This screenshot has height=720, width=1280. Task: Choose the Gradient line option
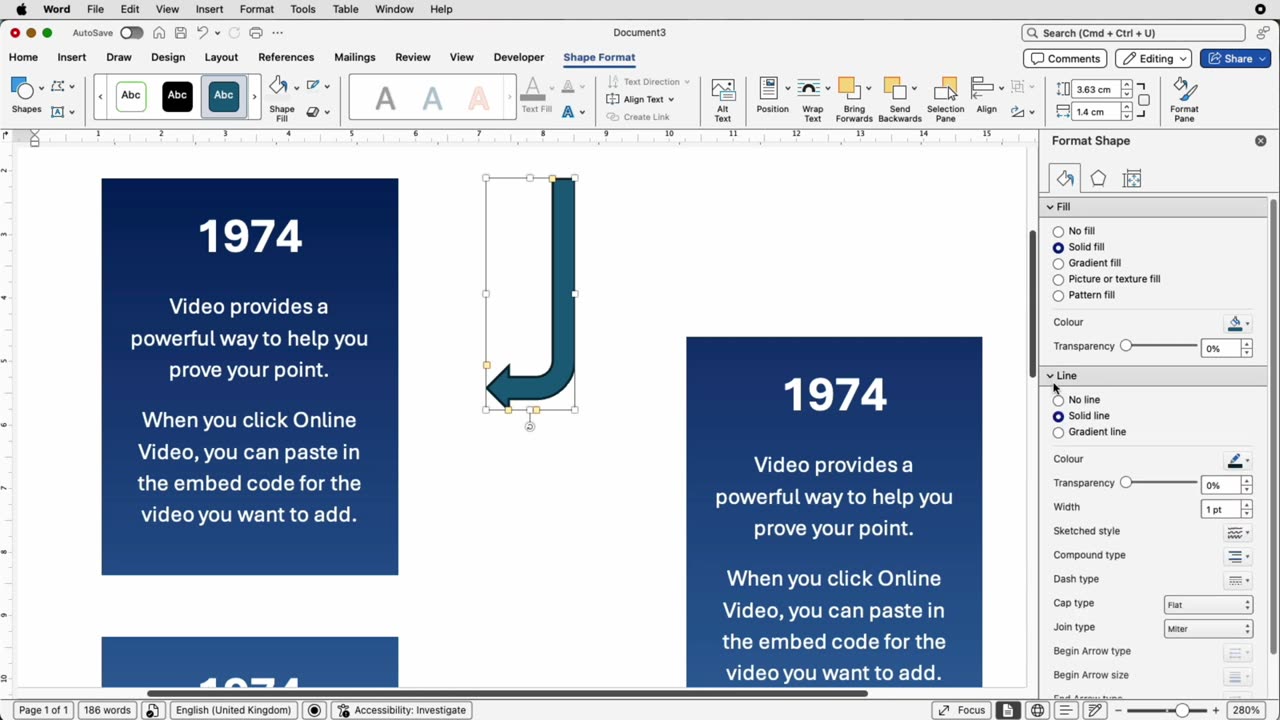(1058, 432)
